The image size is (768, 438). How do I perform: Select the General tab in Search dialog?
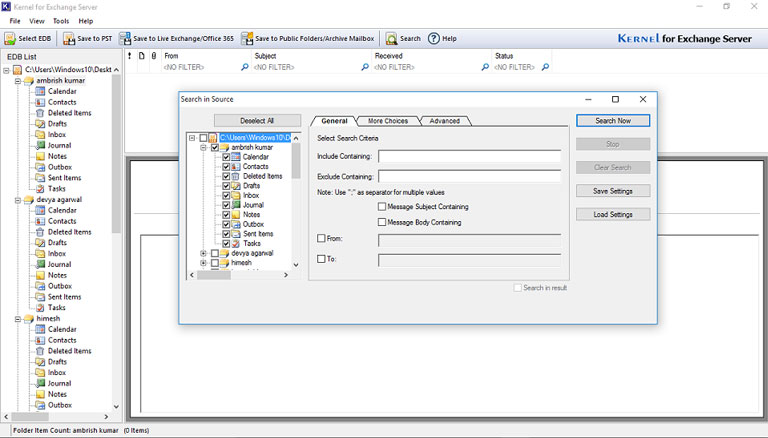point(335,121)
